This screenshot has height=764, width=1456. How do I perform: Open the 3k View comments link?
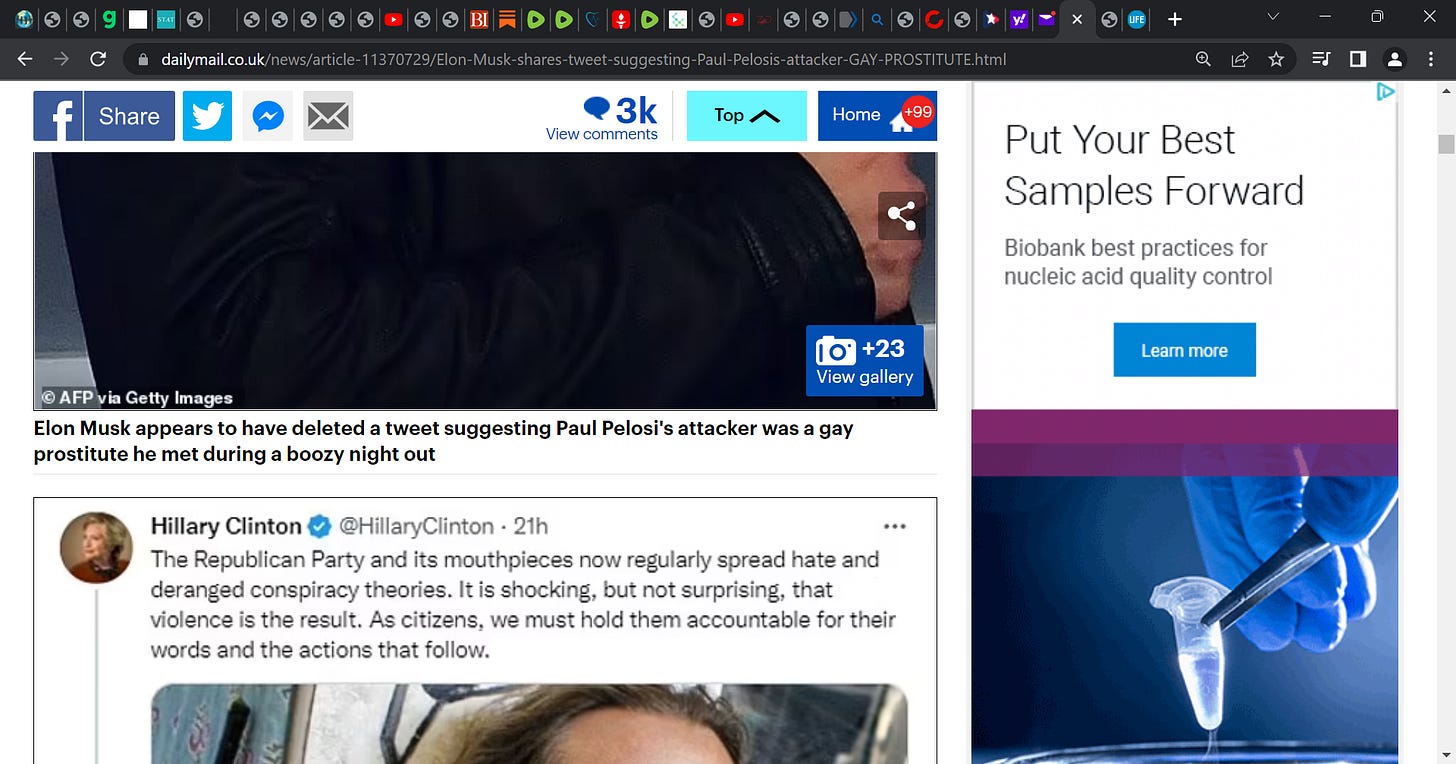click(x=602, y=118)
